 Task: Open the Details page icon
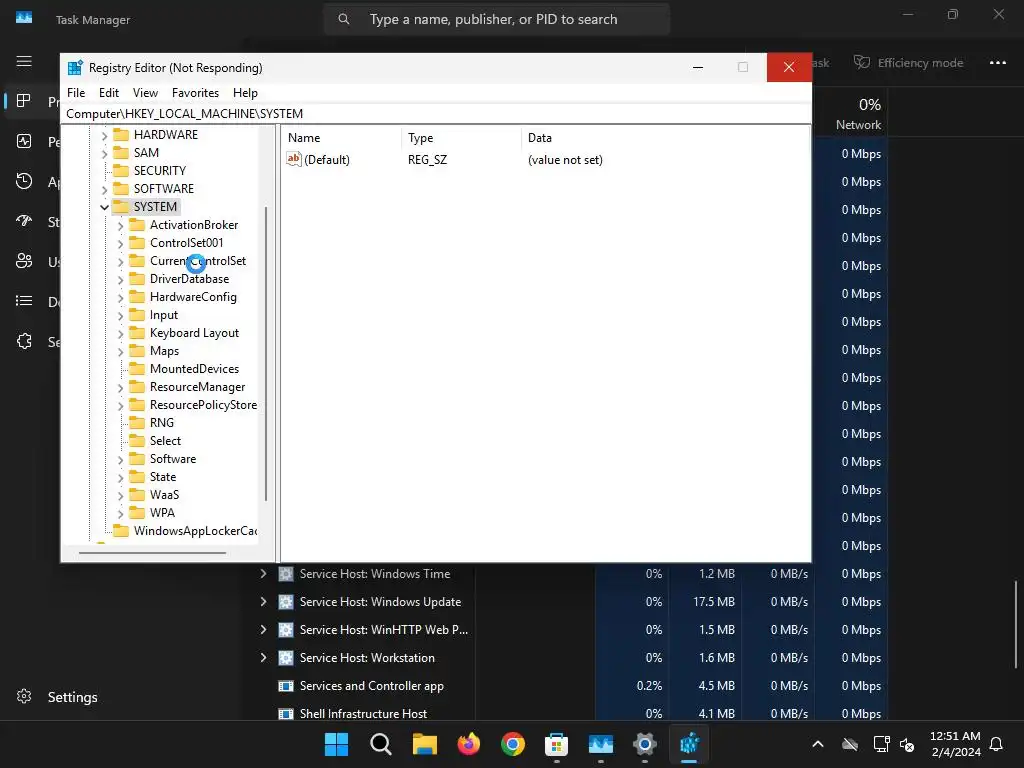pyautogui.click(x=24, y=301)
